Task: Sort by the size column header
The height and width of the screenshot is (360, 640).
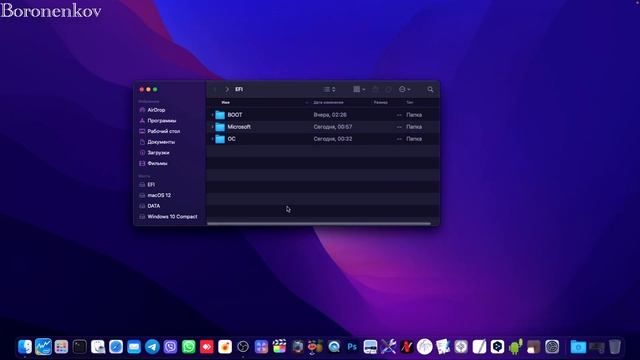Action: [380, 102]
